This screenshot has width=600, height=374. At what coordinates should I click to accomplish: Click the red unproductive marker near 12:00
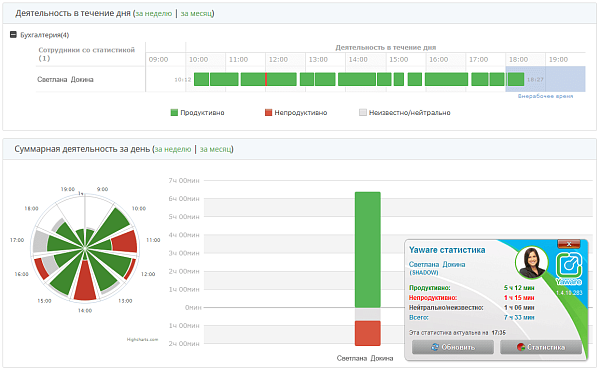point(266,79)
